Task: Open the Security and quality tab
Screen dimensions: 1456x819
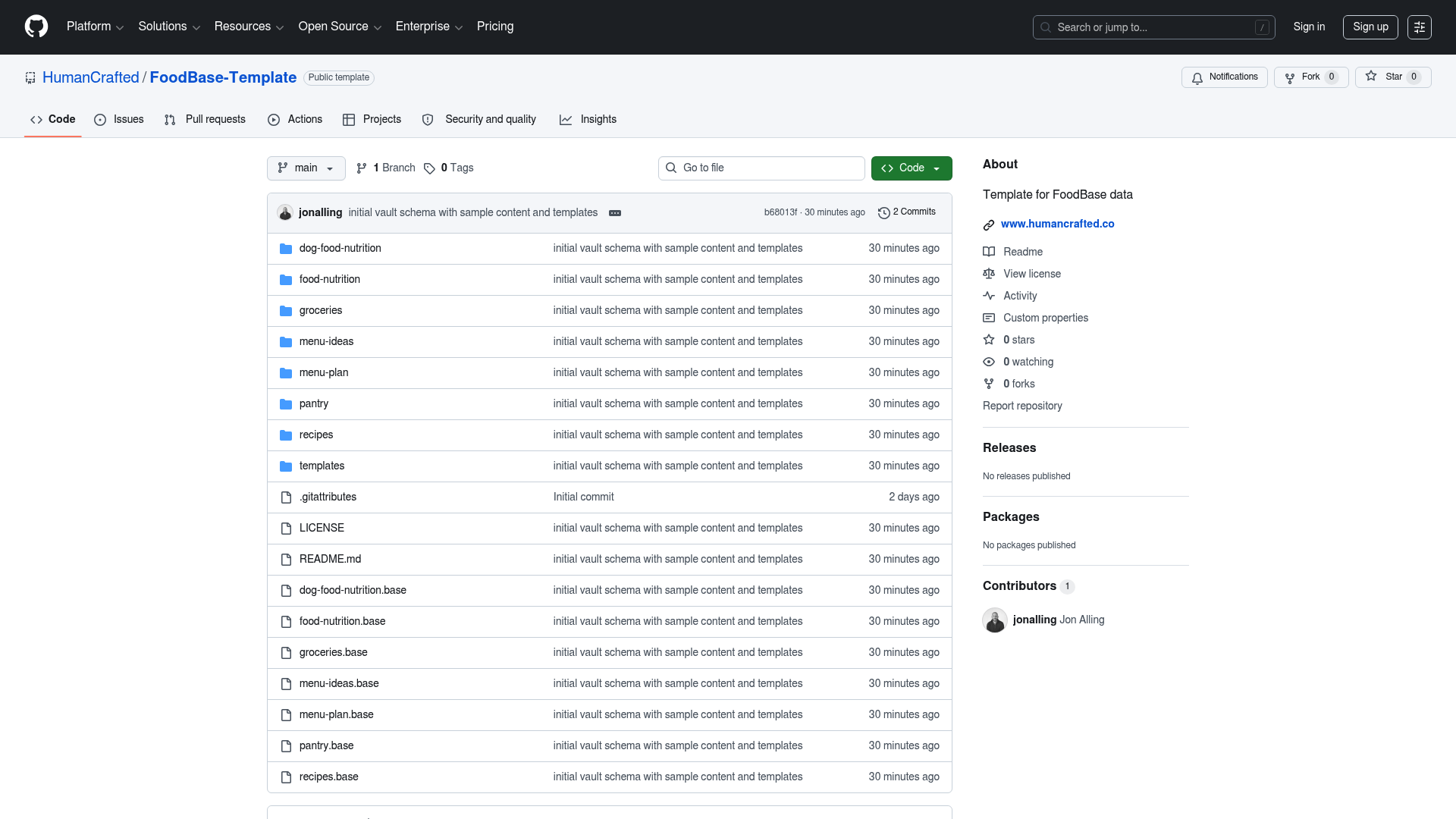Action: (479, 120)
